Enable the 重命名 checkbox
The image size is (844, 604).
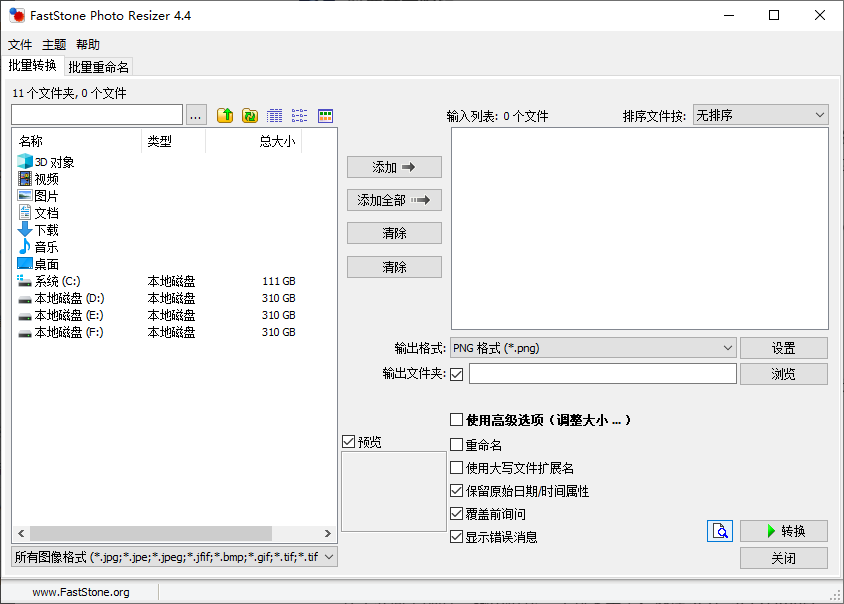456,445
